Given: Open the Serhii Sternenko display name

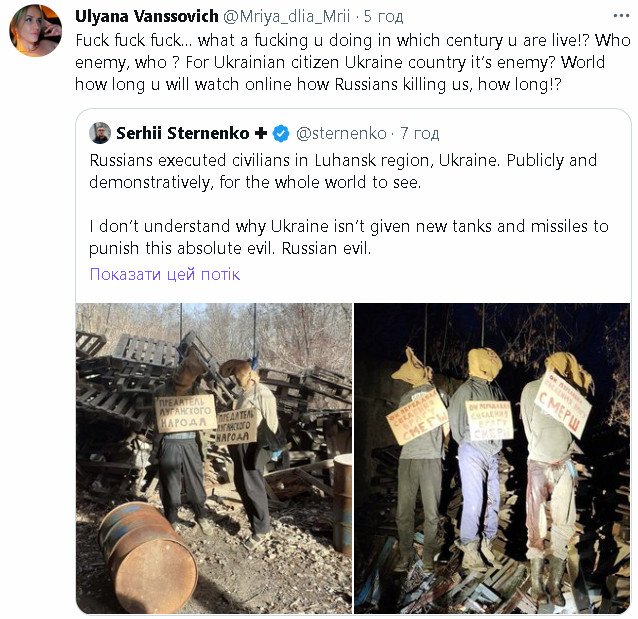Looking at the screenshot, I should (x=182, y=133).
